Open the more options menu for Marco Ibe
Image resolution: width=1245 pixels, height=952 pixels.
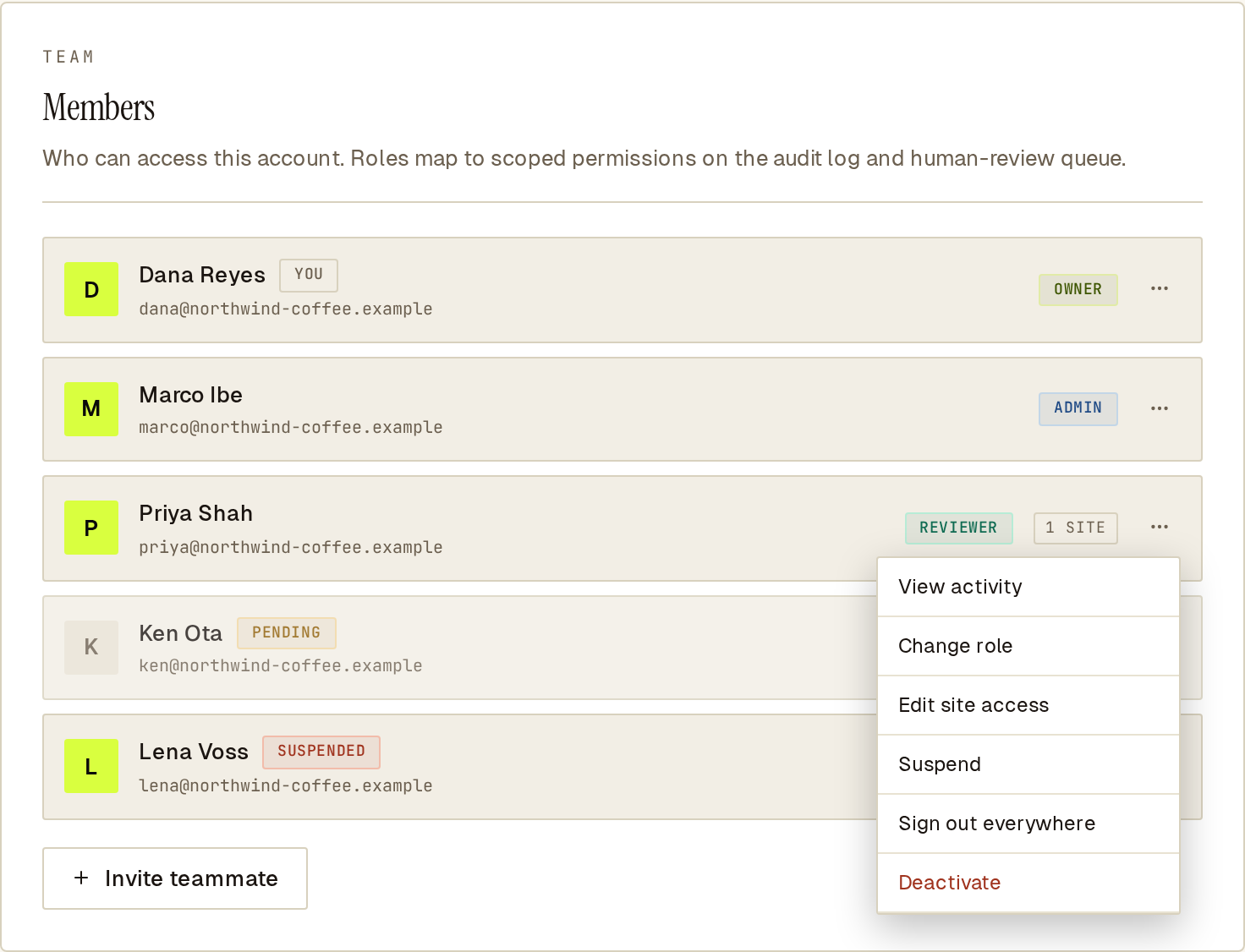pos(1159,408)
